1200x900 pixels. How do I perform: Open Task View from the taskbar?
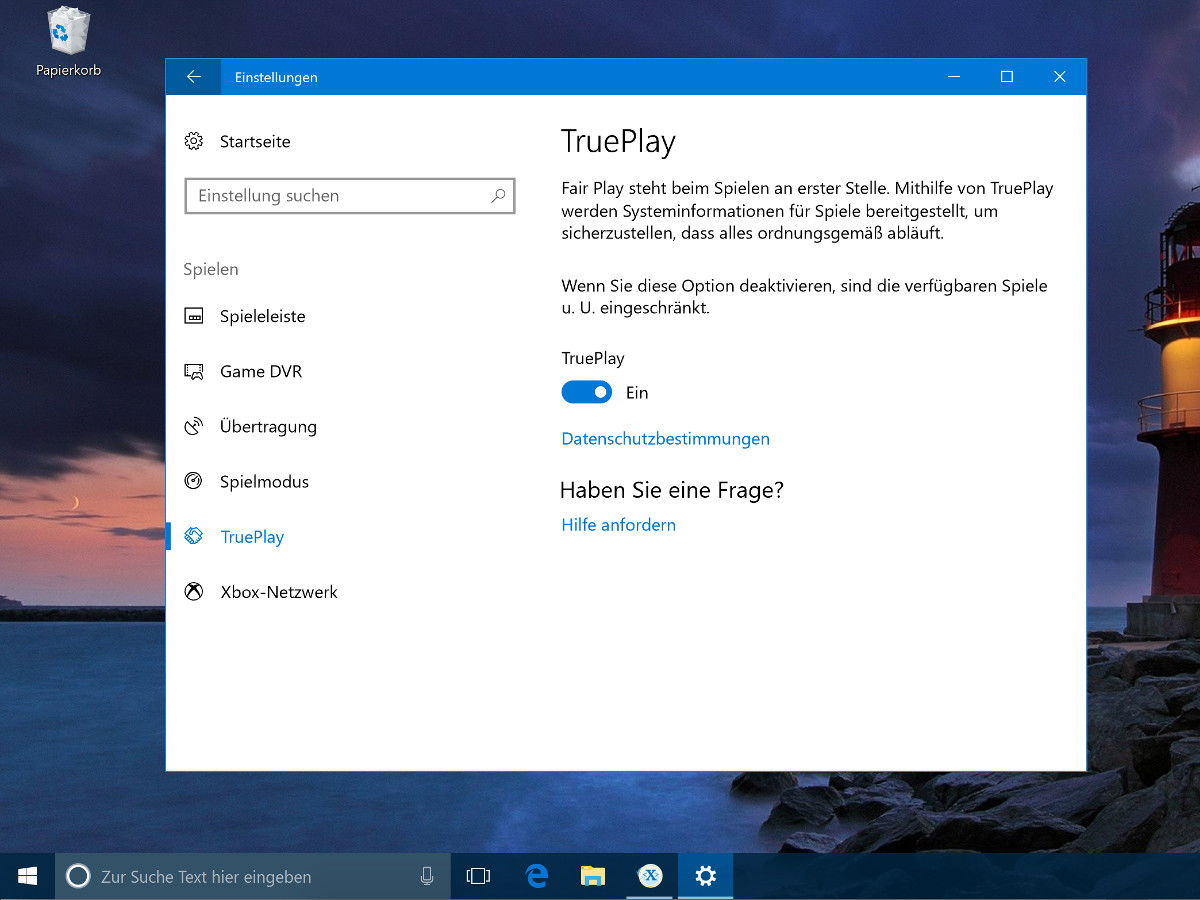click(479, 877)
